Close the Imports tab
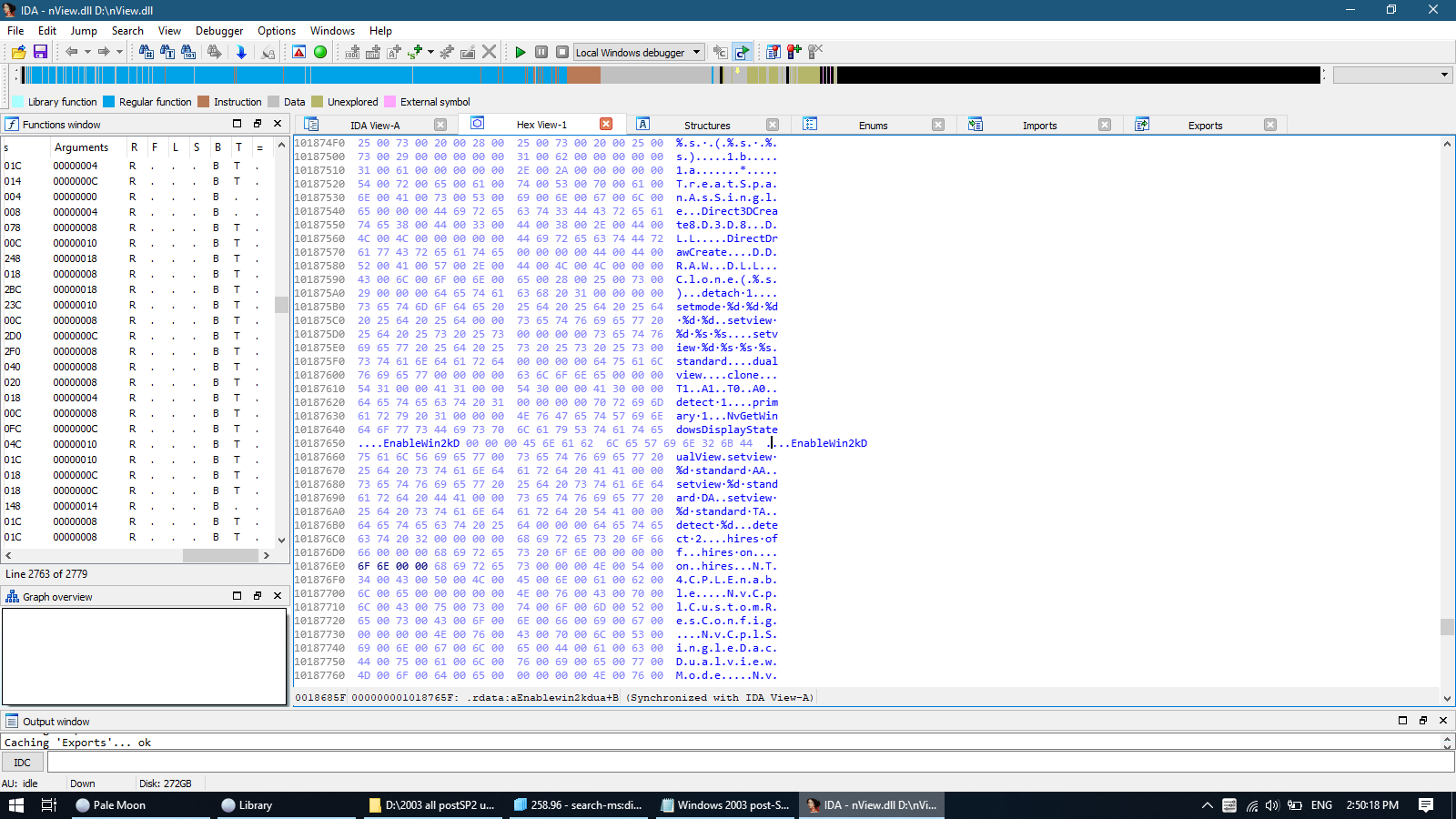The width and height of the screenshot is (1456, 819). coord(1105,125)
